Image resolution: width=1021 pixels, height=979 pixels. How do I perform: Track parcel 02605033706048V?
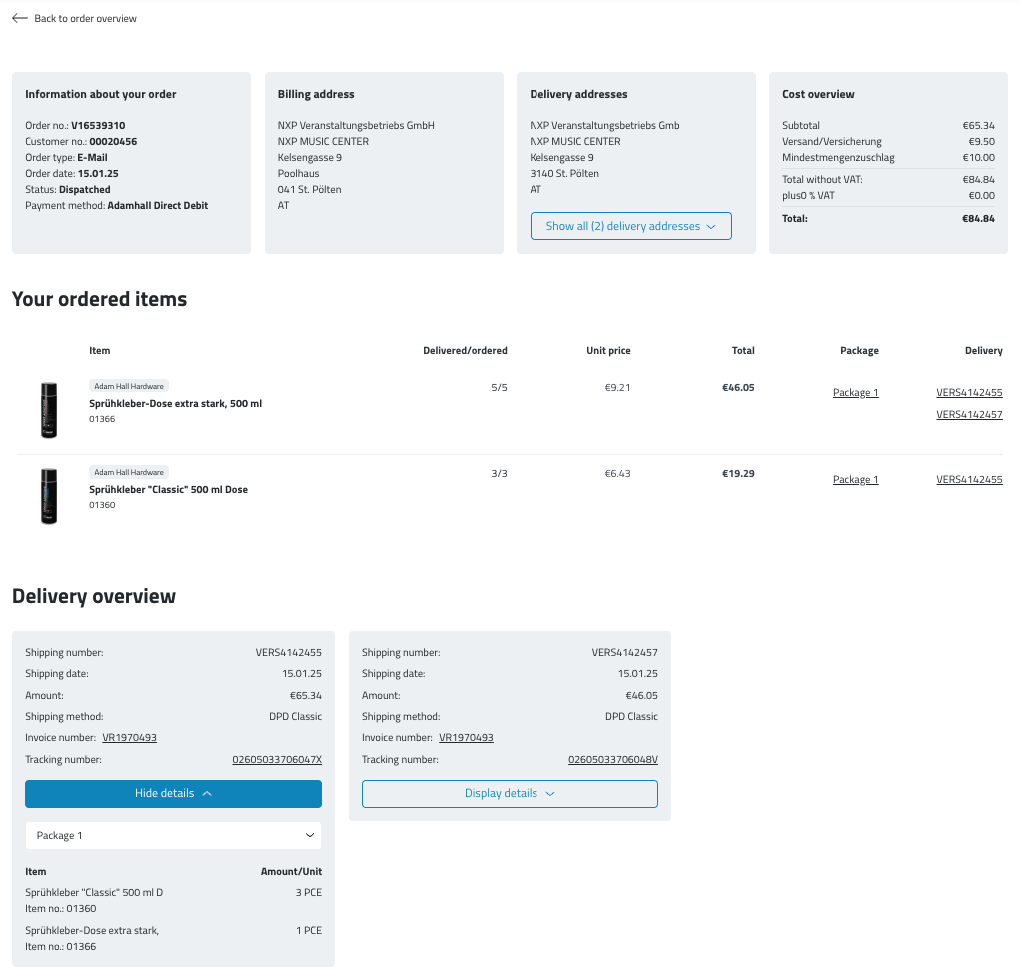click(x=612, y=760)
